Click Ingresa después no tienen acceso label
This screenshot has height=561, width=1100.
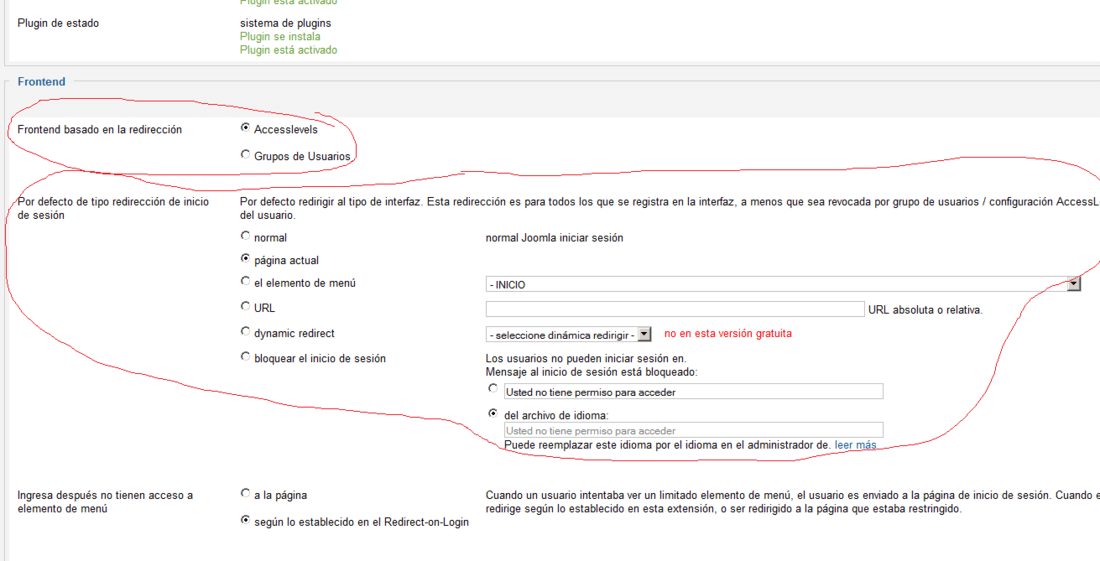pyautogui.click(x=105, y=502)
